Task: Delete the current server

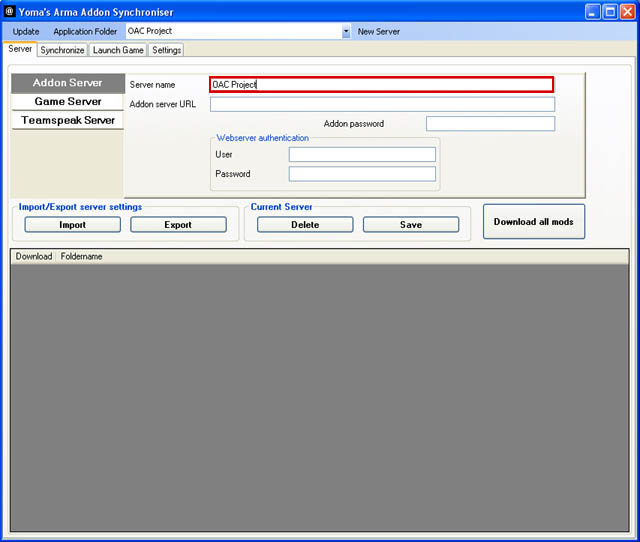Action: (x=305, y=225)
